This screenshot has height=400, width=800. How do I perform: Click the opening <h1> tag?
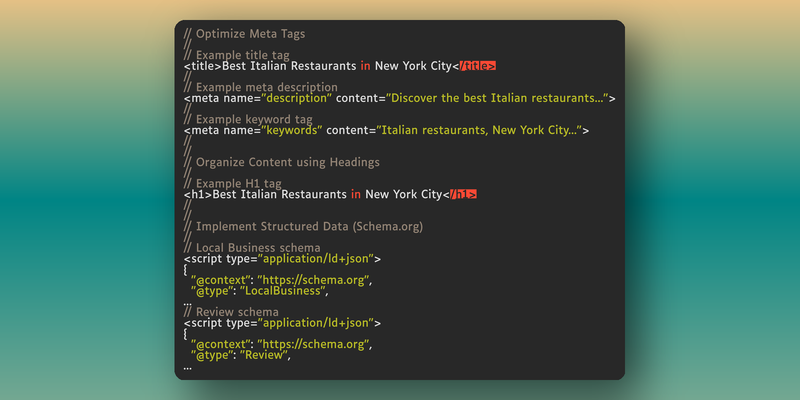198,194
